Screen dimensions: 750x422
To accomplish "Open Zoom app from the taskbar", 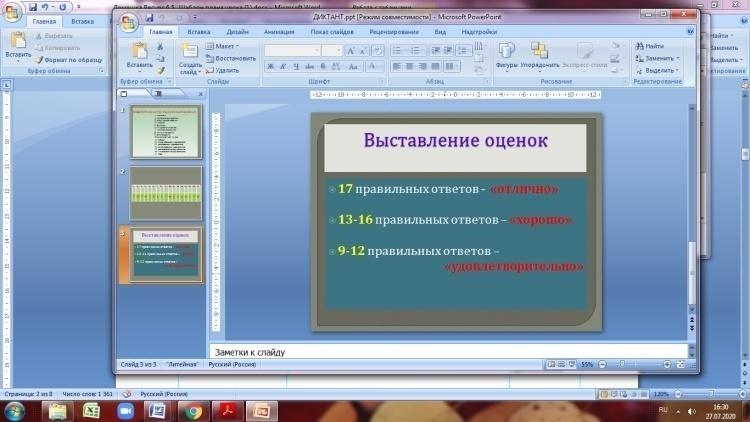I will [x=125, y=411].
